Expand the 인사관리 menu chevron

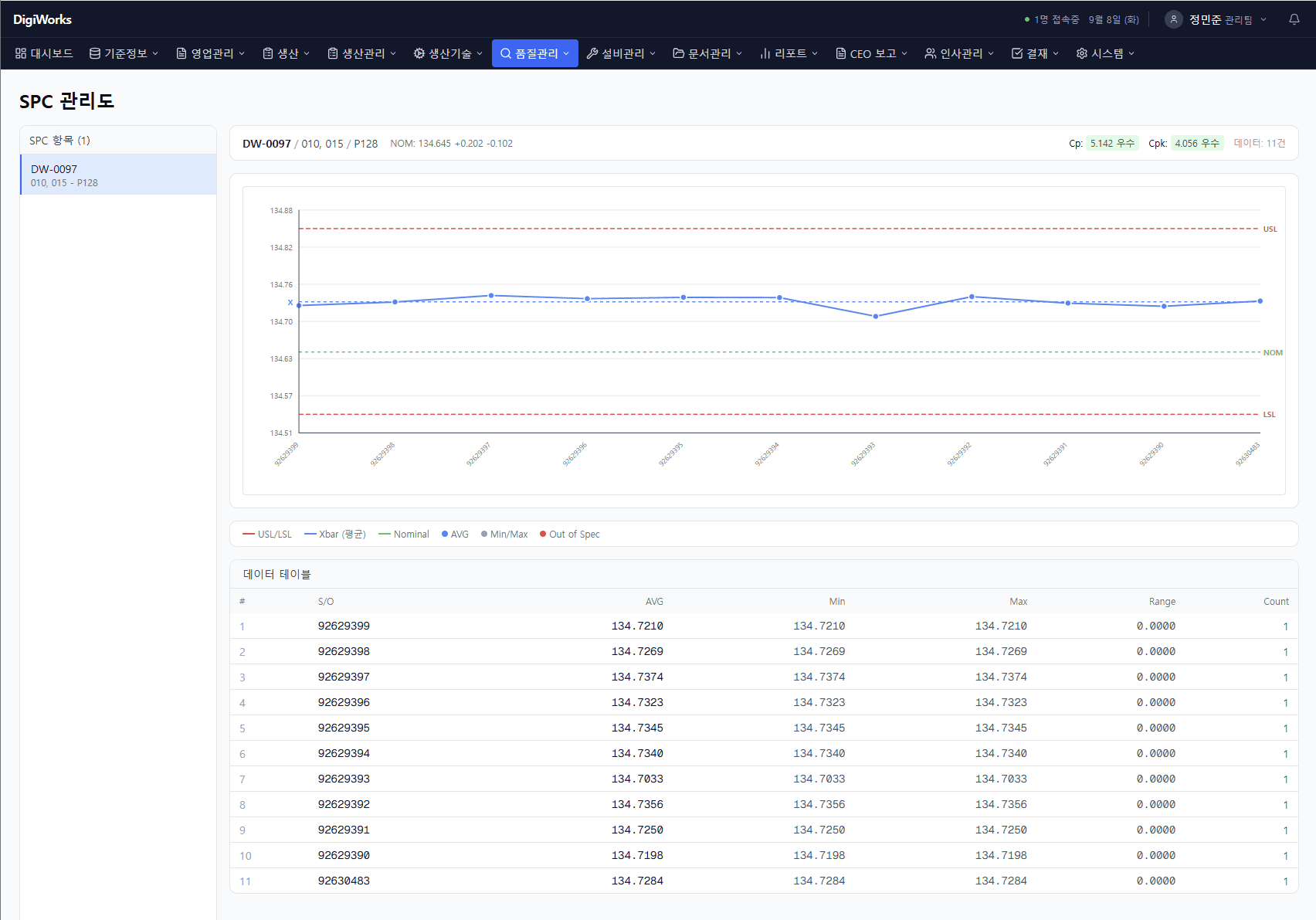[991, 53]
